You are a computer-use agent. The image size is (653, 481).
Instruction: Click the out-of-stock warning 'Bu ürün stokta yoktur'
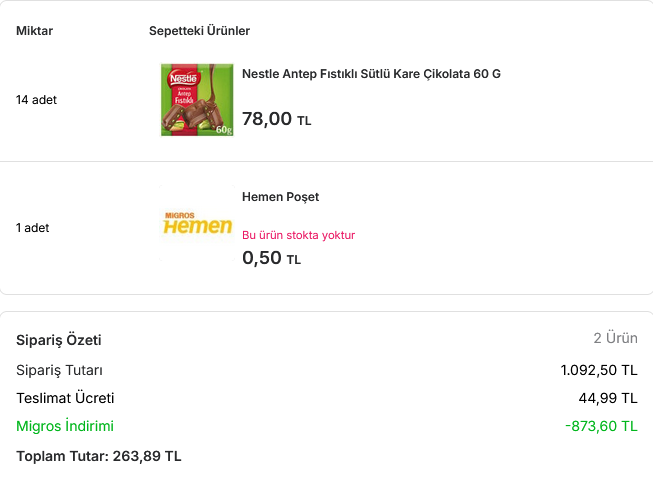298,235
